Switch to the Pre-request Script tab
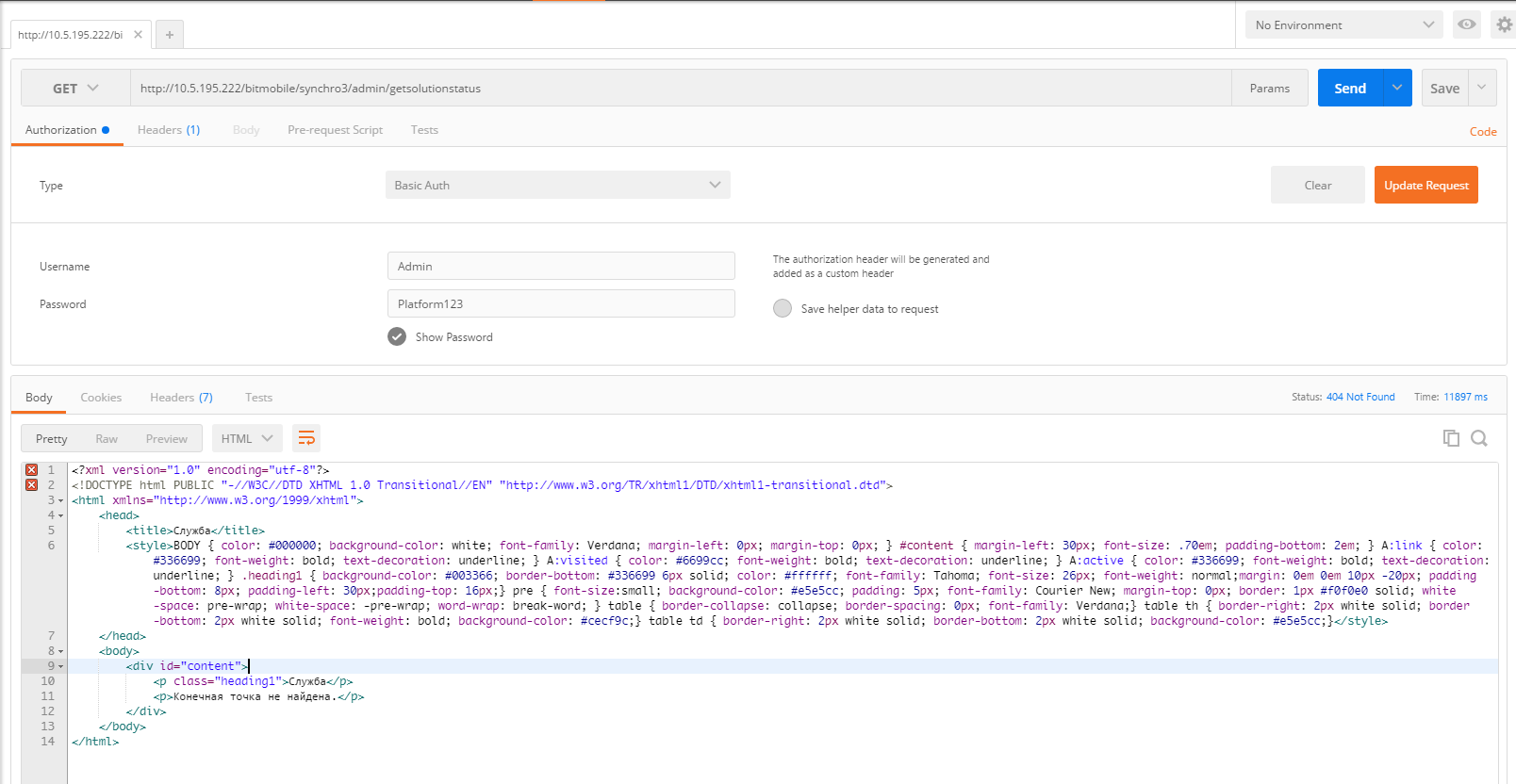 pyautogui.click(x=335, y=130)
